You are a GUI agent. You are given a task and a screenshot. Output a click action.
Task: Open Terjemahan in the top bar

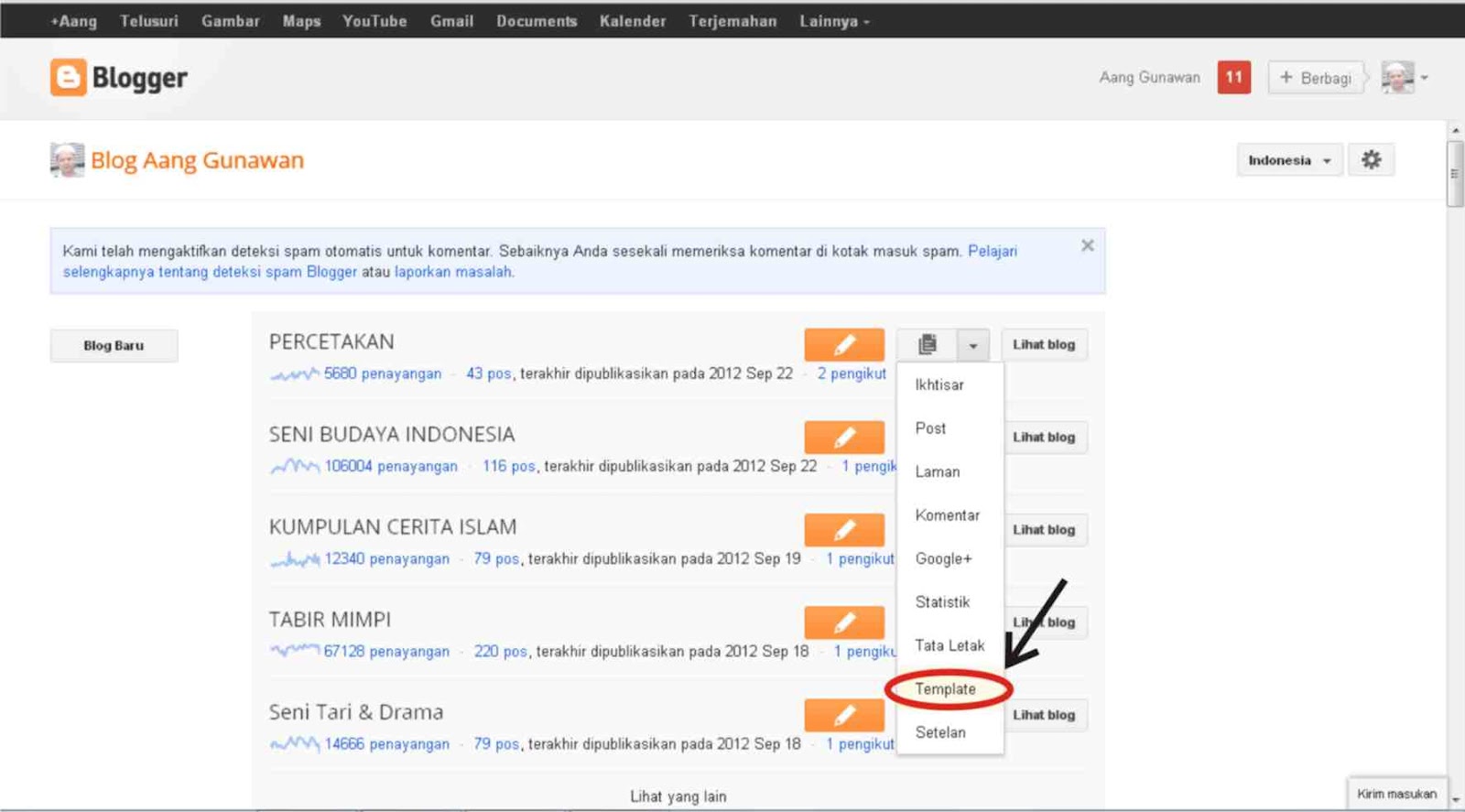(x=732, y=21)
